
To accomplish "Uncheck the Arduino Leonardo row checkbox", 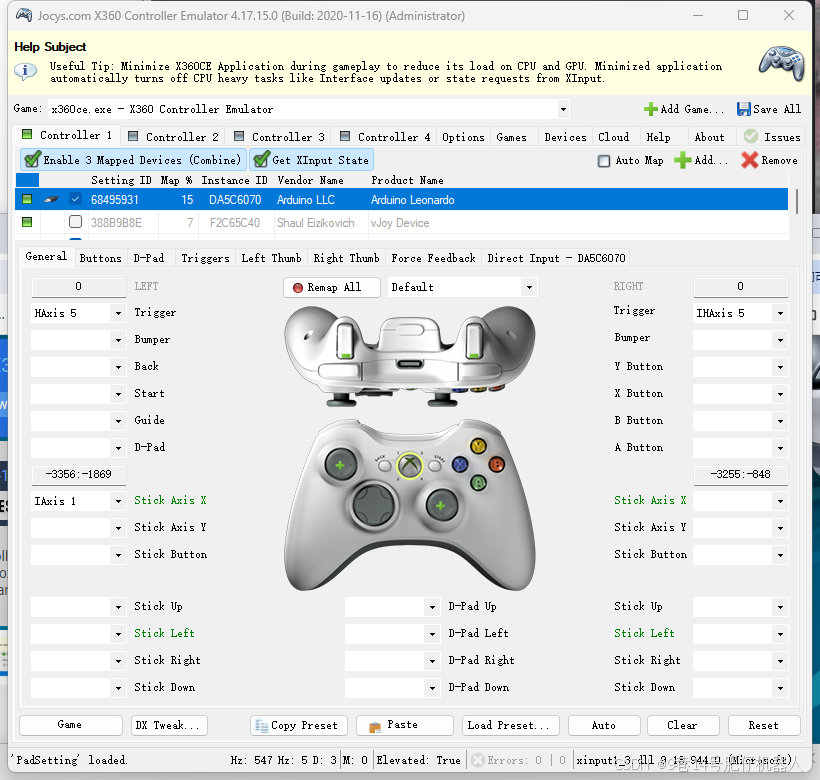I will (x=75, y=199).
